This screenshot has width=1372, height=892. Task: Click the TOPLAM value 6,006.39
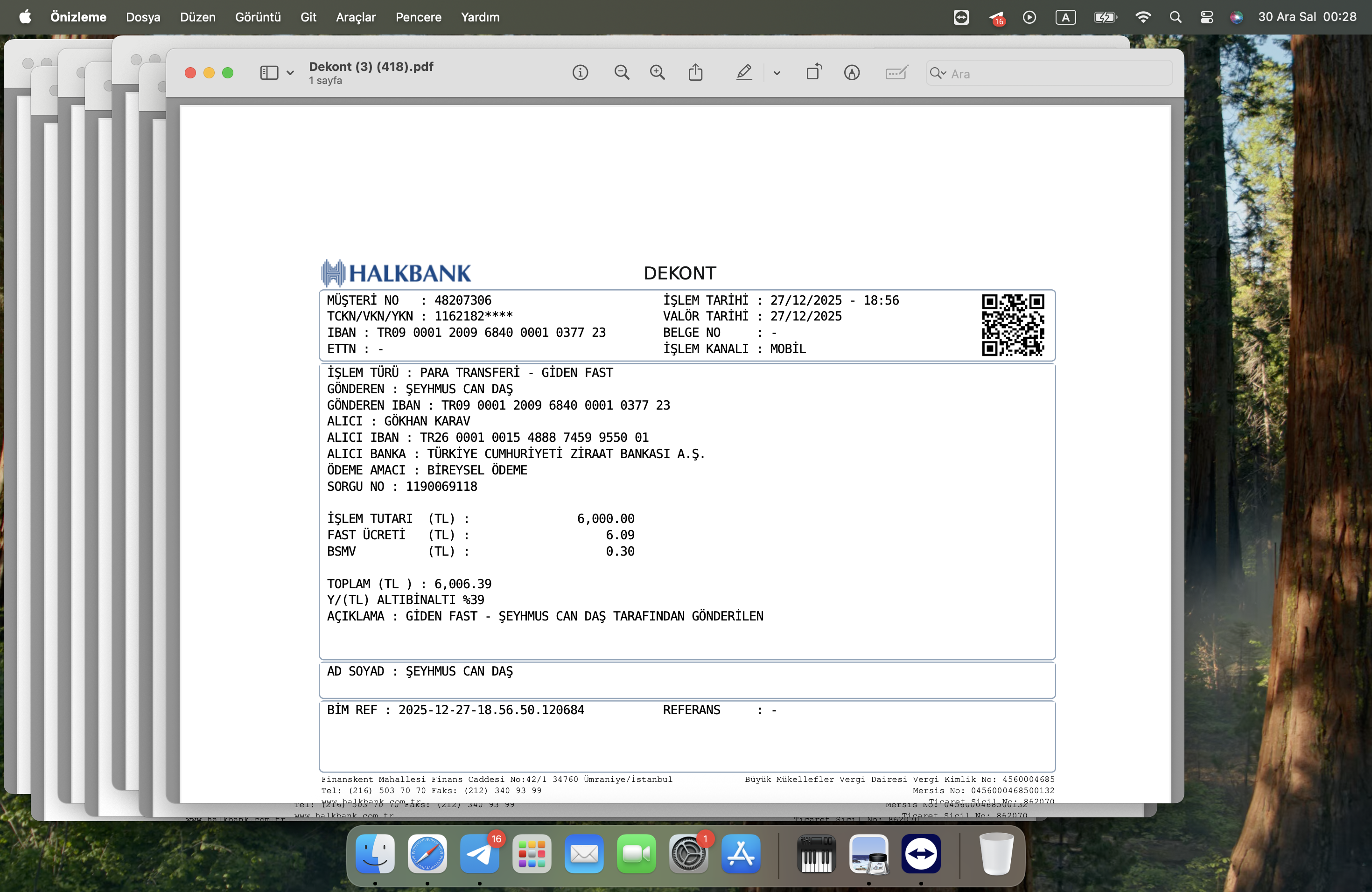pyautogui.click(x=463, y=584)
